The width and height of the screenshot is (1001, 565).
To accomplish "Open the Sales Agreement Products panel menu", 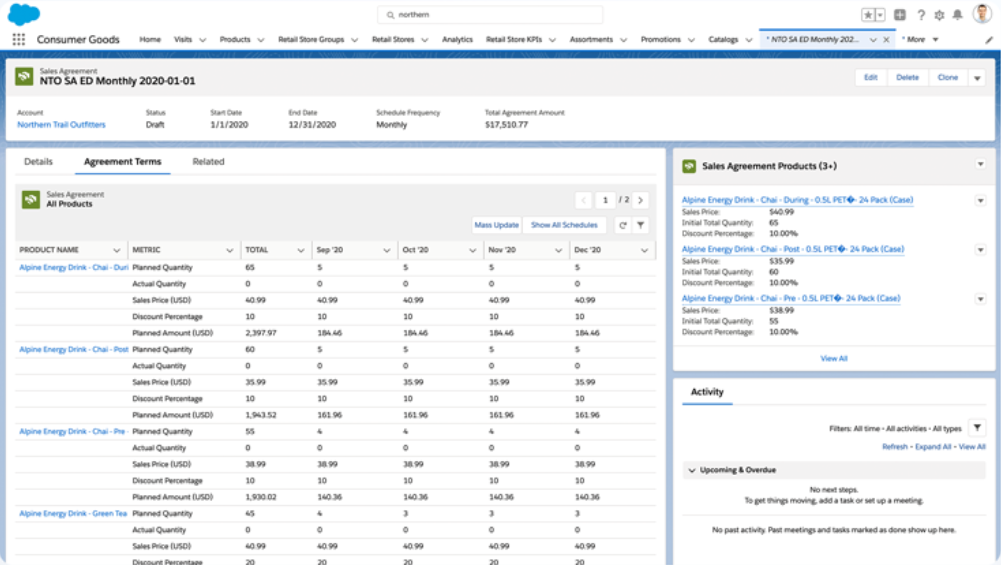I will pyautogui.click(x=980, y=165).
